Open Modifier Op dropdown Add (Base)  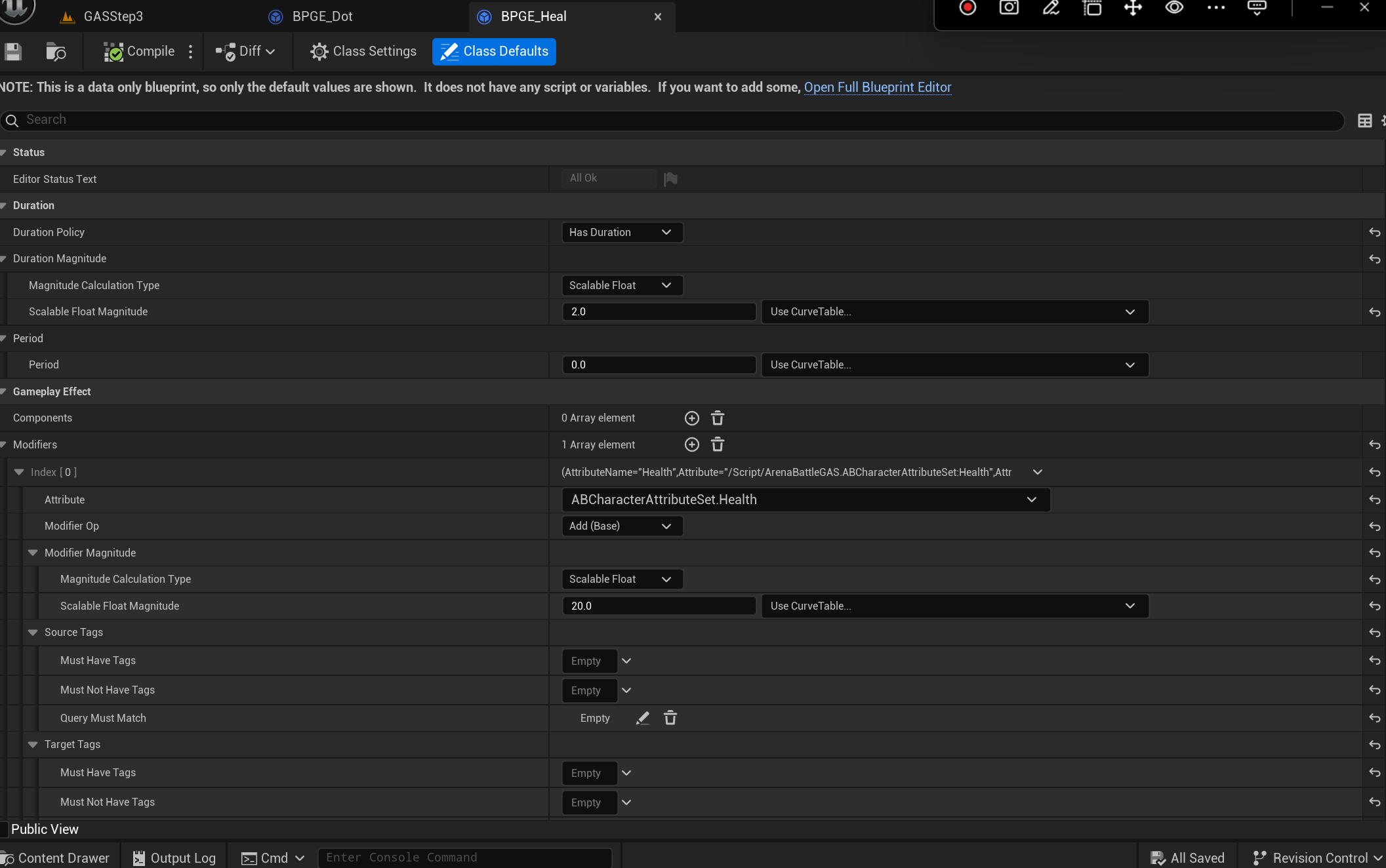tap(622, 526)
